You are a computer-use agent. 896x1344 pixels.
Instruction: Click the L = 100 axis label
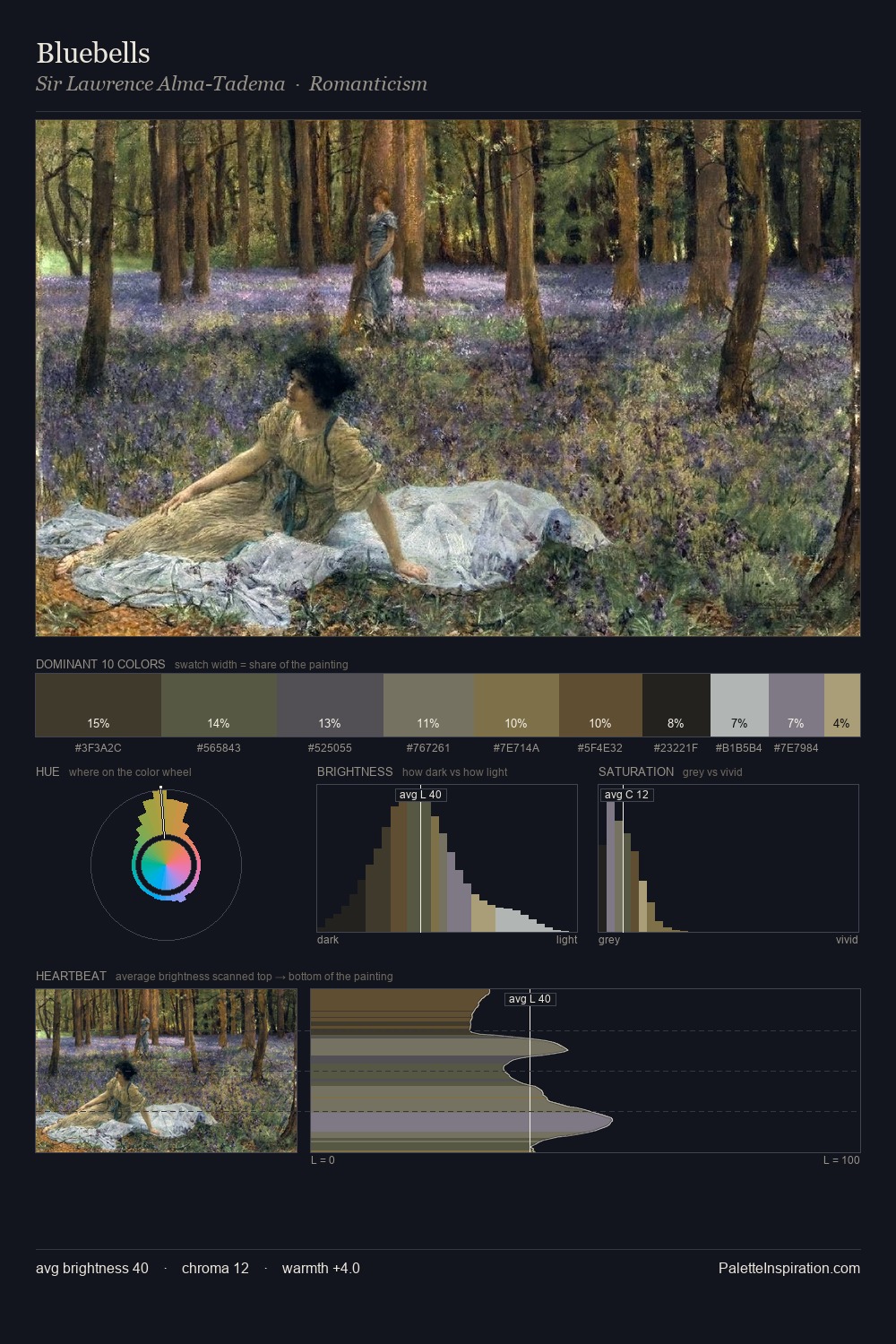point(841,1160)
